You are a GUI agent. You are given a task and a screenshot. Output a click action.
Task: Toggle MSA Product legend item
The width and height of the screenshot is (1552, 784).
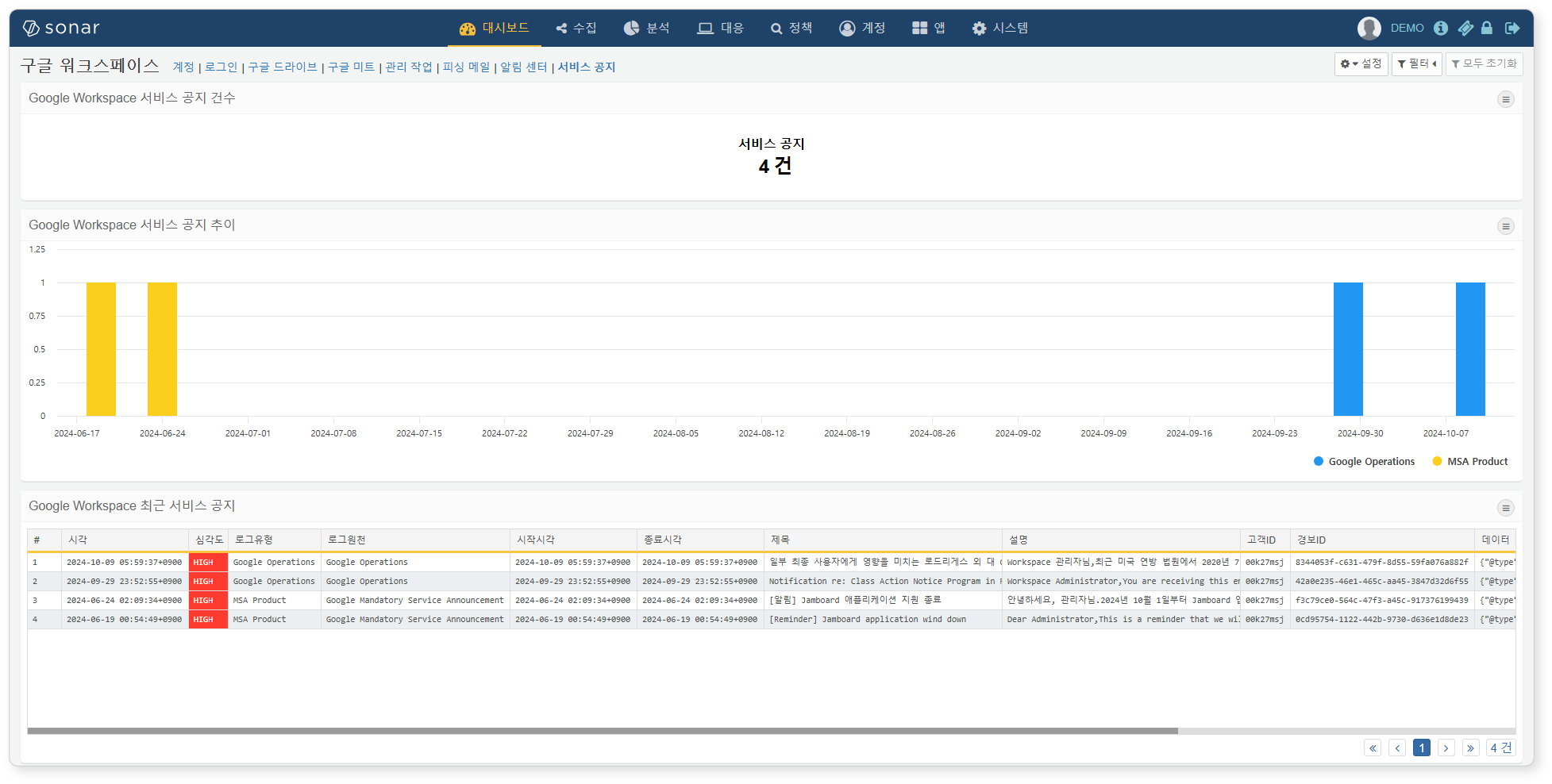[1470, 461]
